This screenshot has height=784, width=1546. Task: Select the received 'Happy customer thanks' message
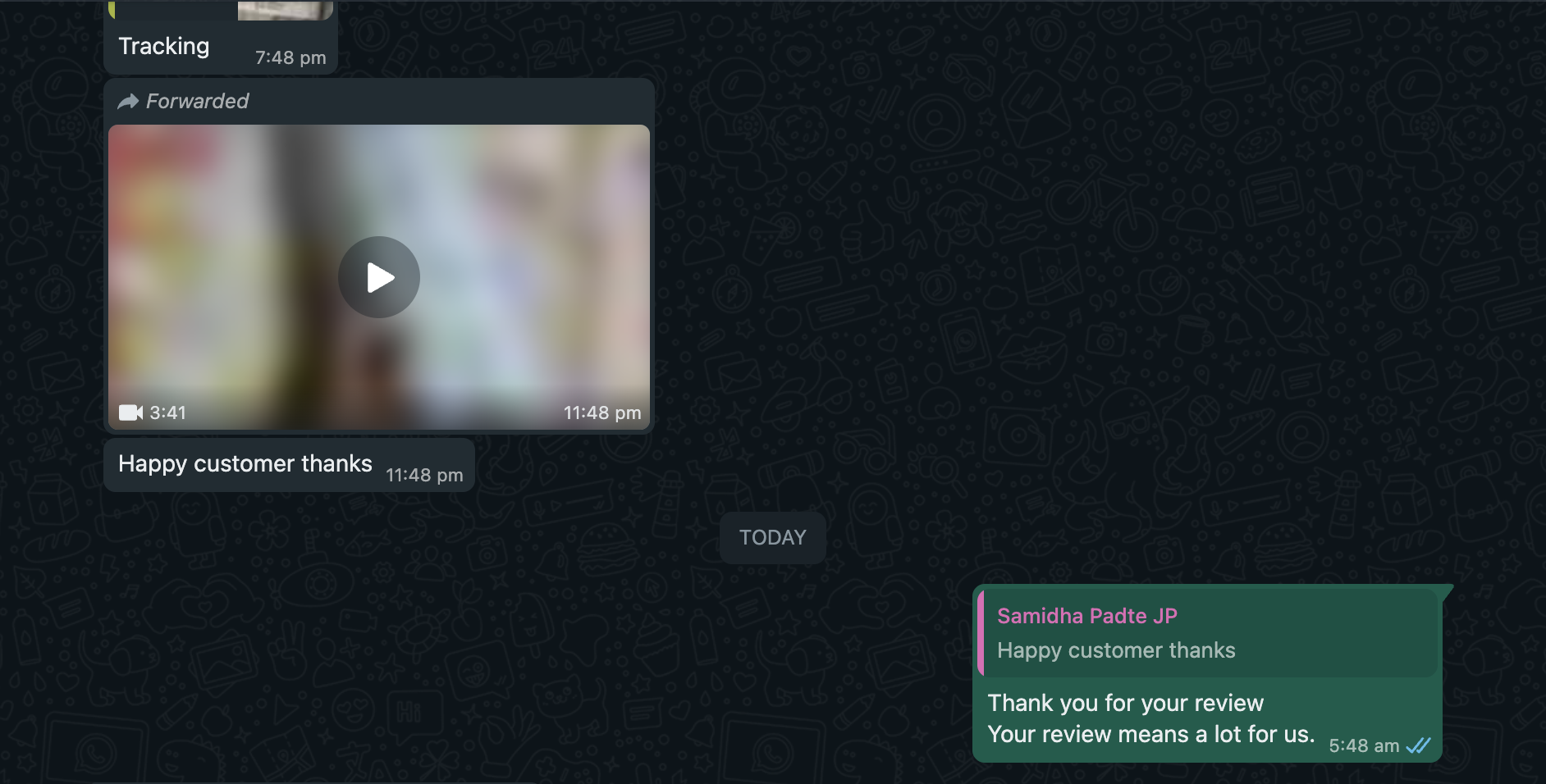click(245, 464)
